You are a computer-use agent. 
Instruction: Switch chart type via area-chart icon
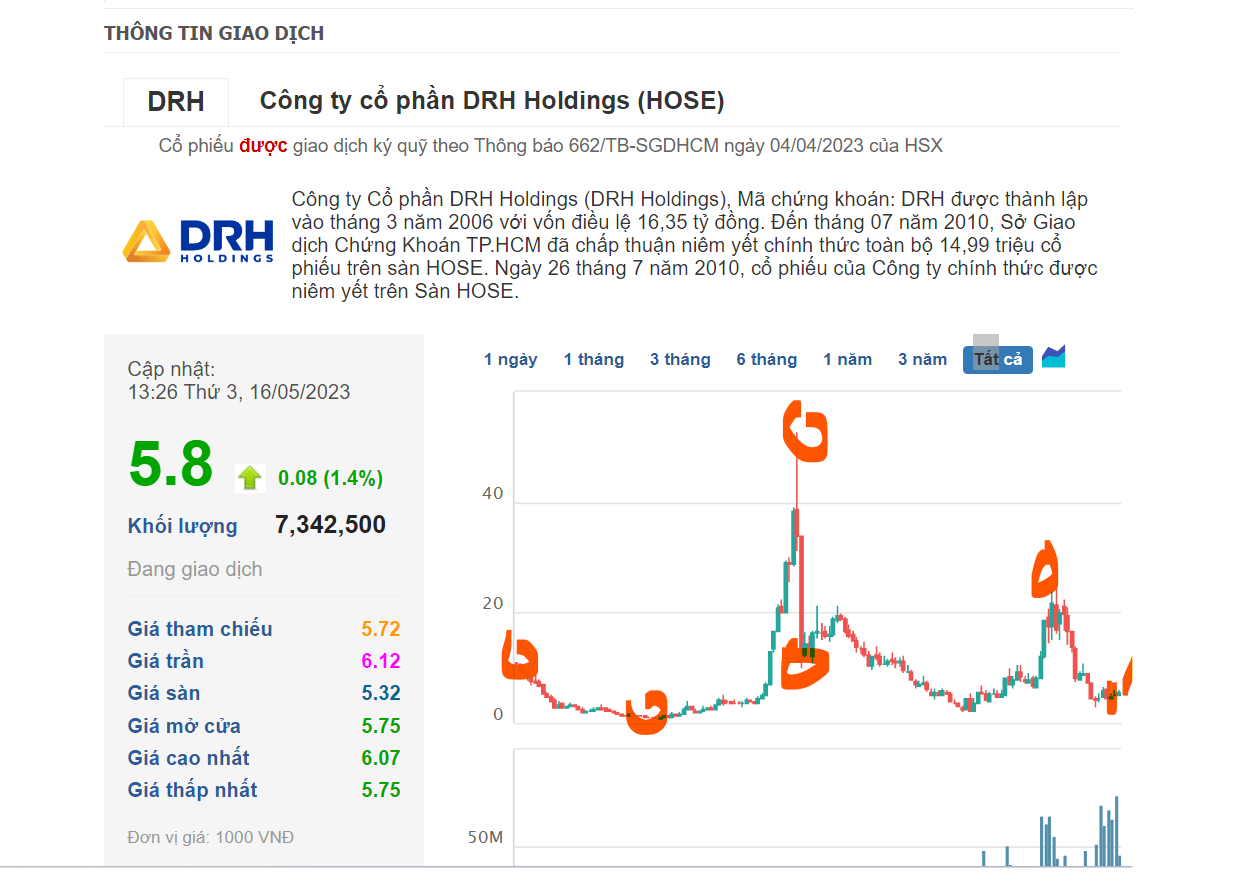(1053, 356)
